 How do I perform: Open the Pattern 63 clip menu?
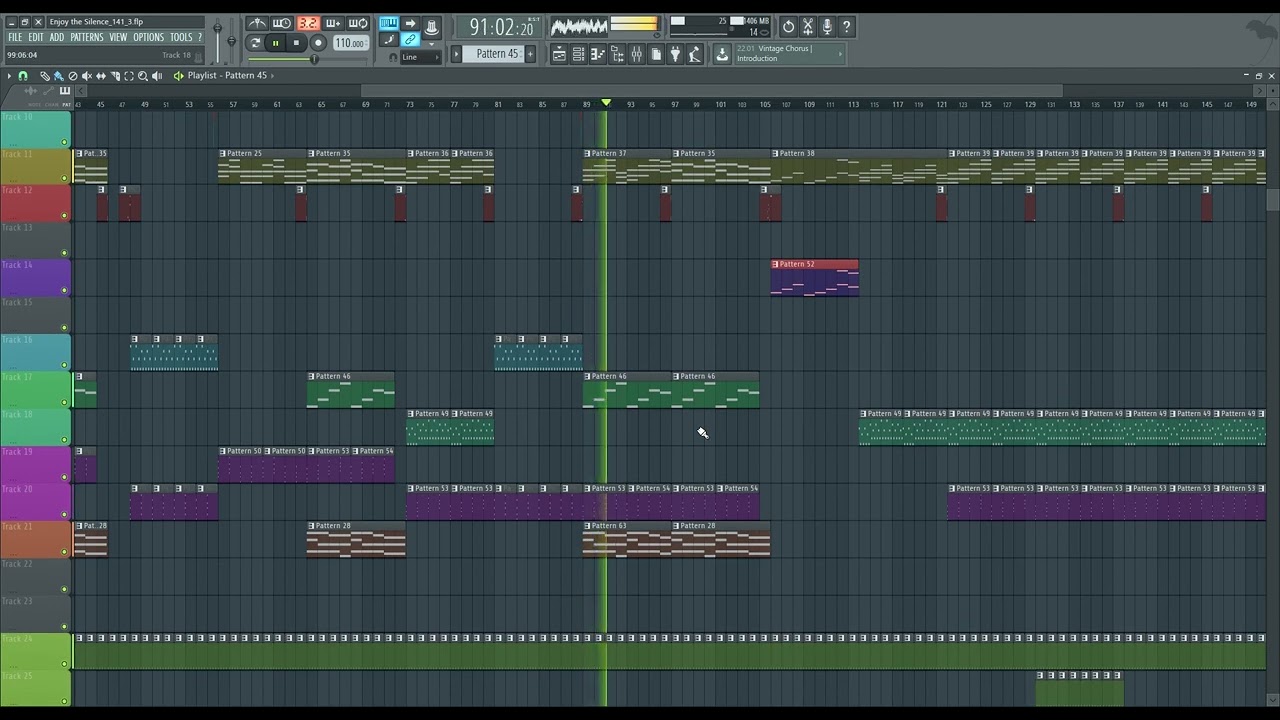(x=587, y=525)
